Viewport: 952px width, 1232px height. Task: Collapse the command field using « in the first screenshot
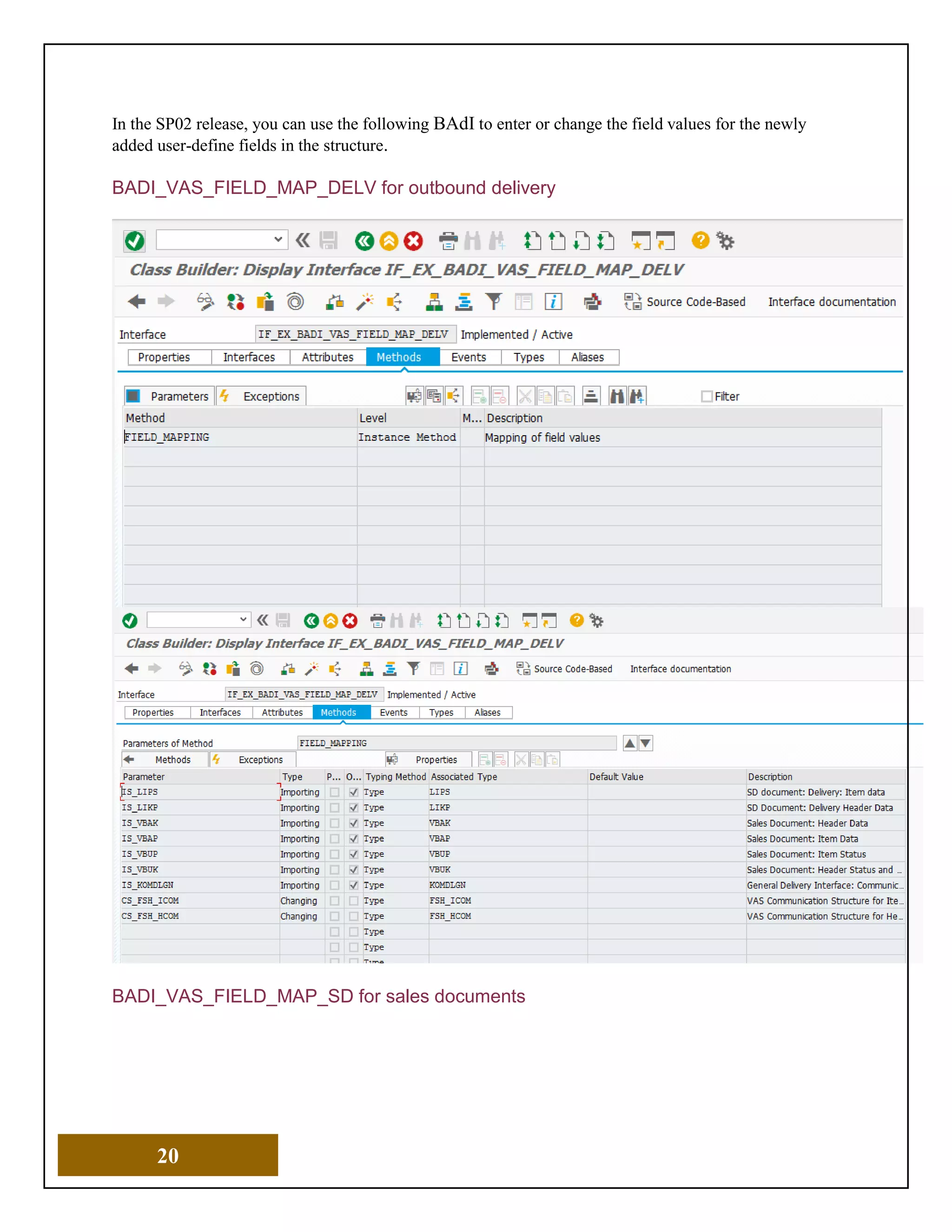coord(303,240)
